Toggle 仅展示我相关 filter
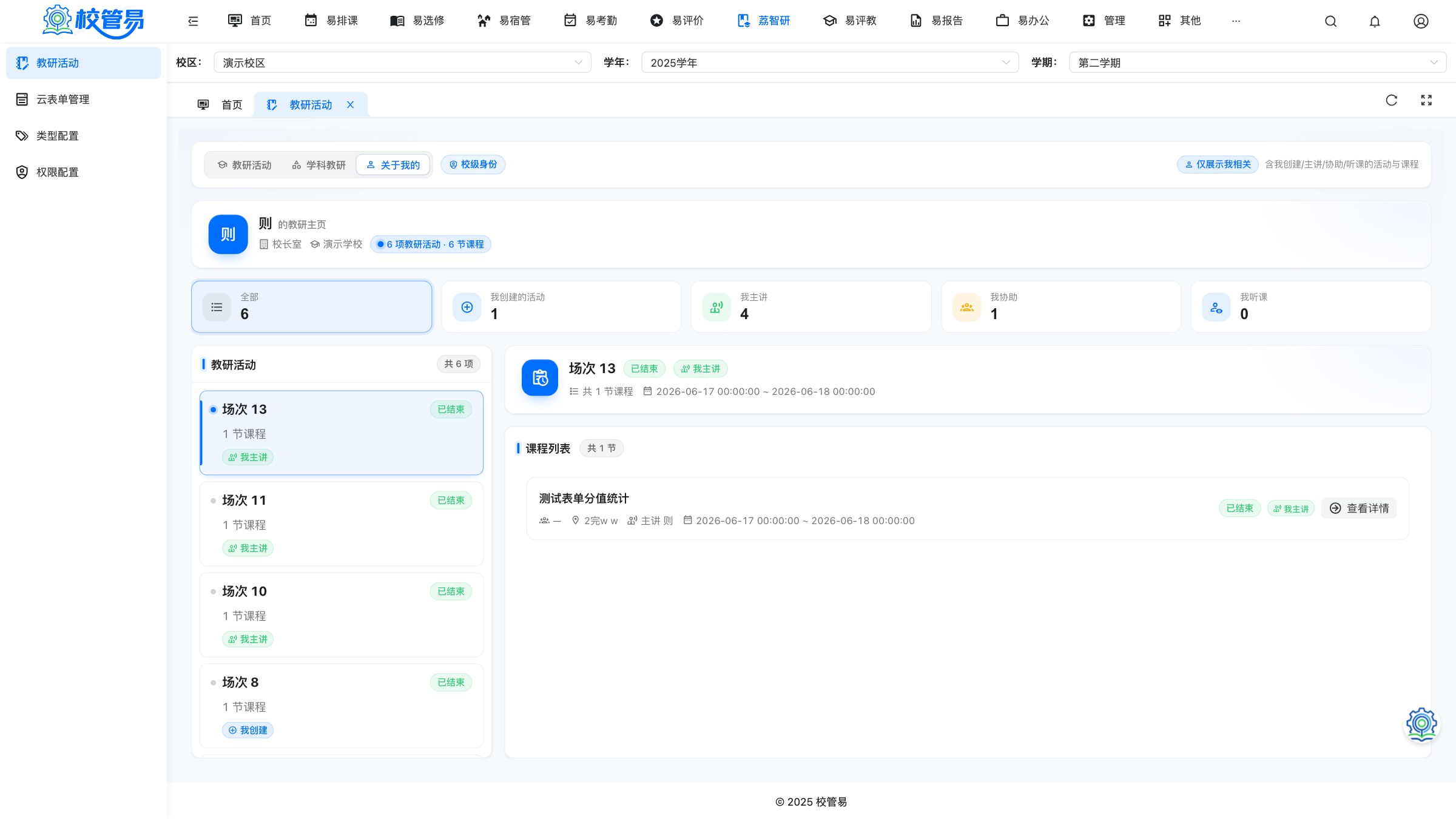This screenshot has height=819, width=1456. (x=1218, y=164)
